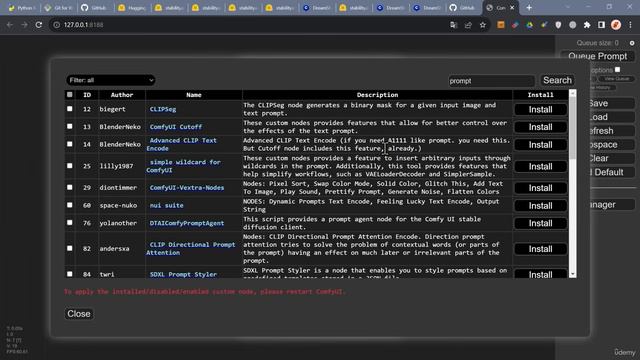
Task: Click the site info icon beside 127.0.0.1
Action: (57, 25)
